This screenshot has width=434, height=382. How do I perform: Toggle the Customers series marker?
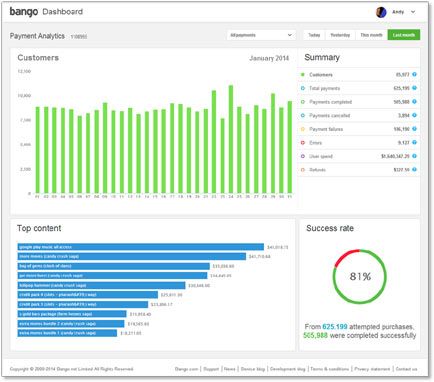click(x=303, y=75)
